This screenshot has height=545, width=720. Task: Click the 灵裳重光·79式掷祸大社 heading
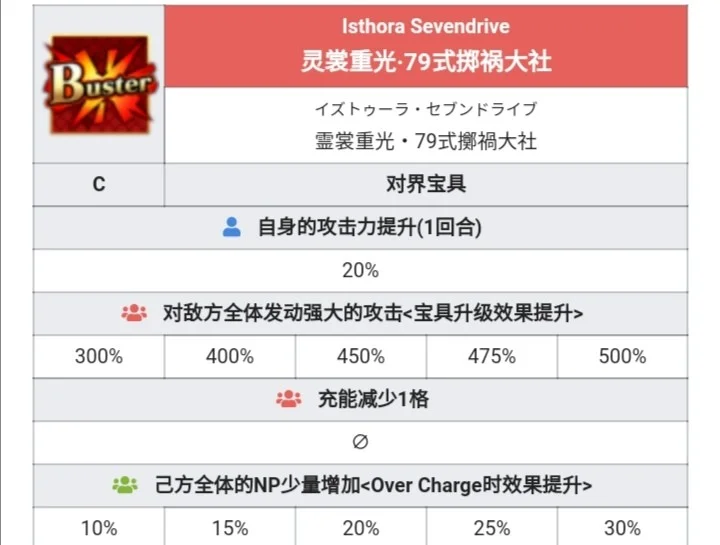click(x=426, y=61)
